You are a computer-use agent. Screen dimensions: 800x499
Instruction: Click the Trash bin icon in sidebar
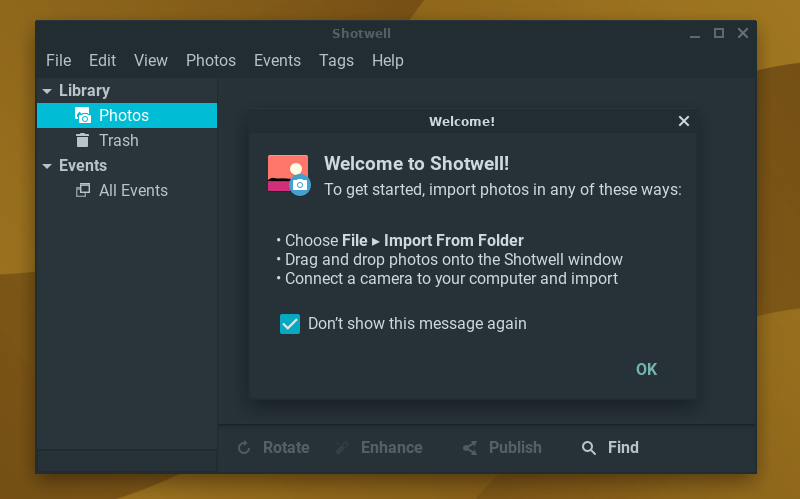[x=82, y=140]
